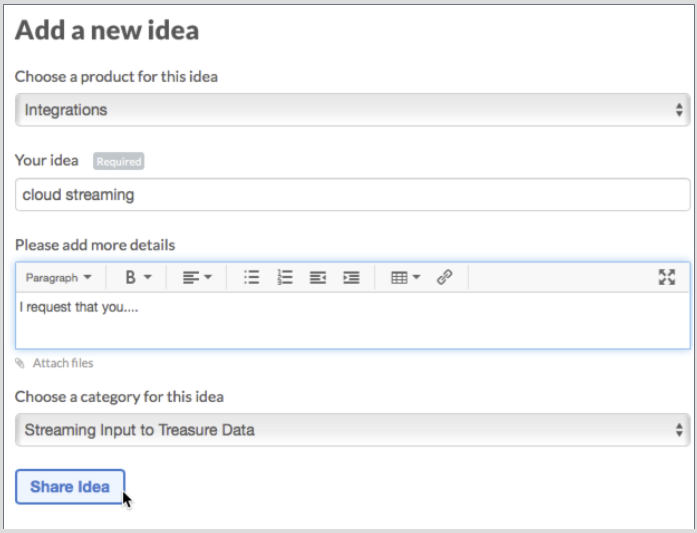
Task: Click the Share Idea button
Action: click(70, 487)
